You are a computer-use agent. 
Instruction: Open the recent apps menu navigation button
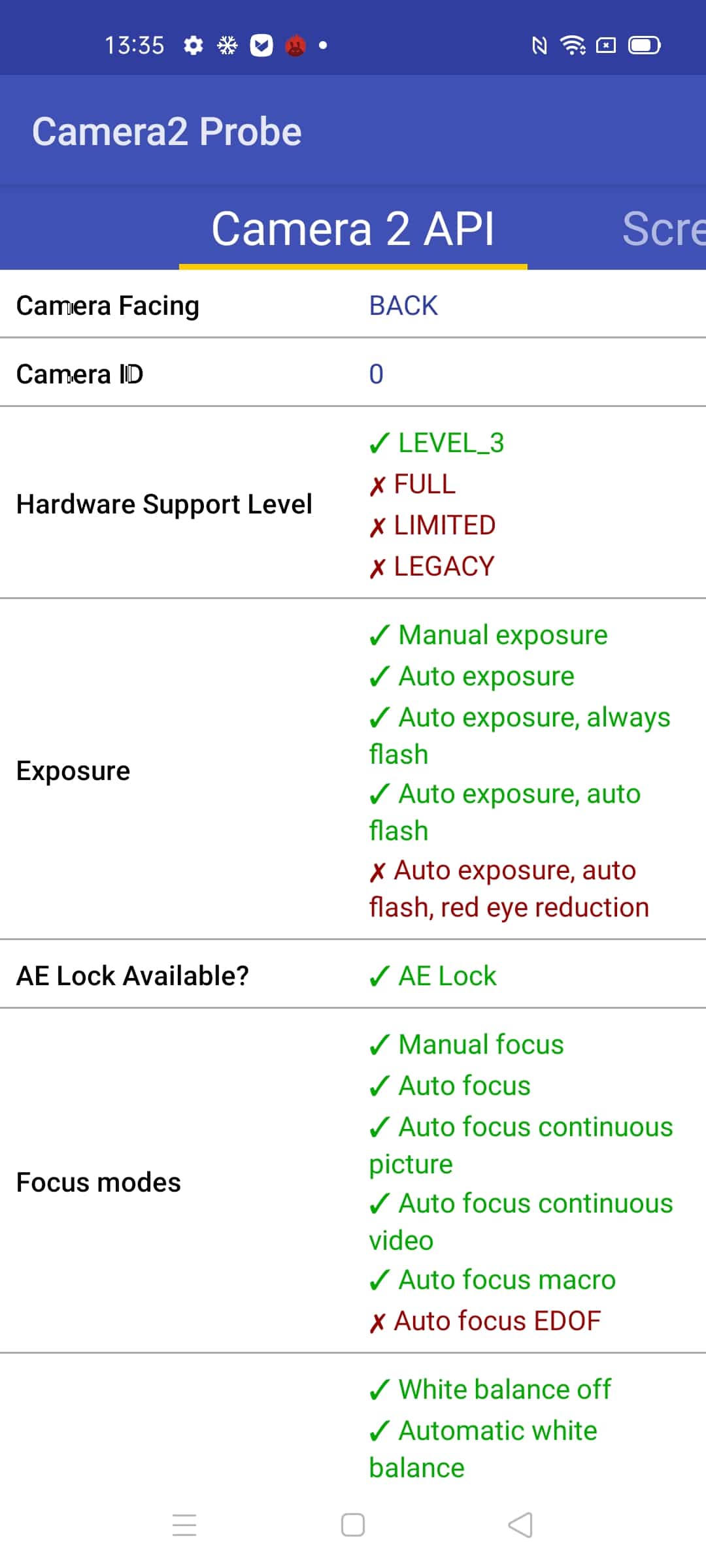(x=184, y=1525)
